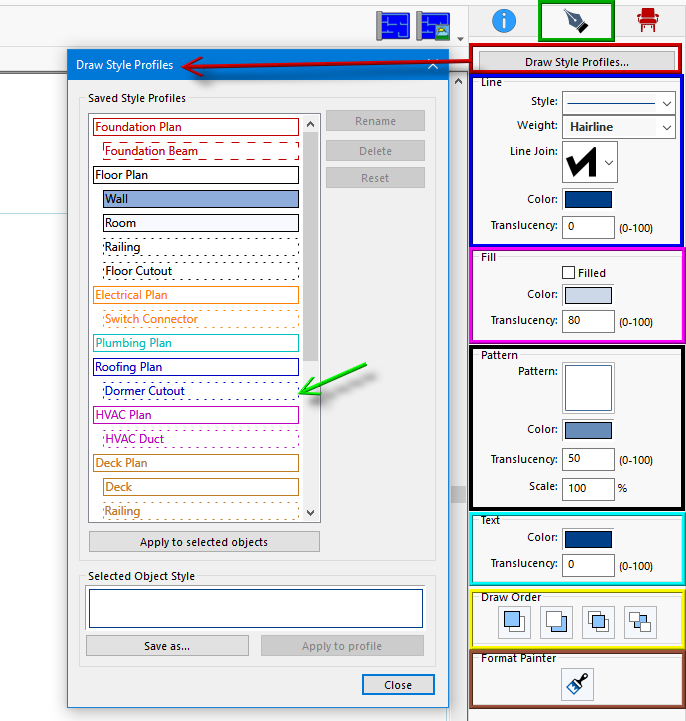686x721 pixels.
Task: Select the Foundation Beam profile
Action: tap(201, 151)
